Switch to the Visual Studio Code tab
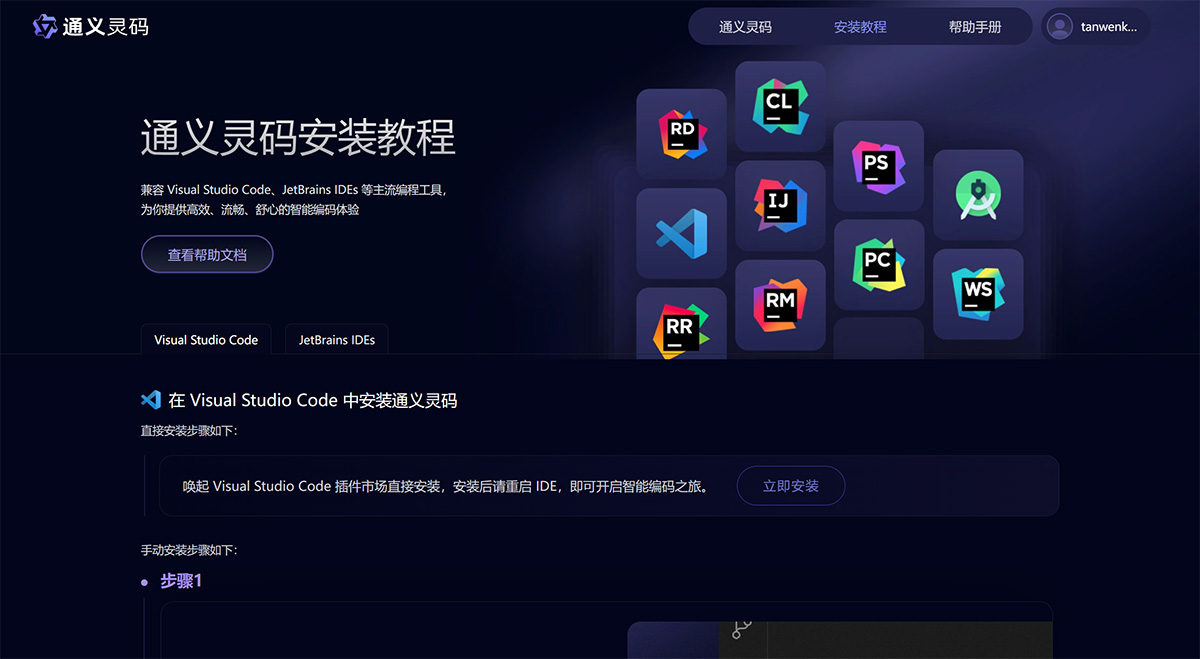This screenshot has width=1200, height=659. tap(206, 339)
